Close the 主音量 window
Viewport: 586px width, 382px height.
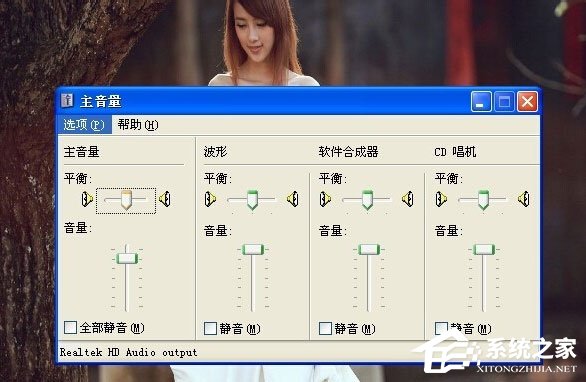(x=527, y=101)
